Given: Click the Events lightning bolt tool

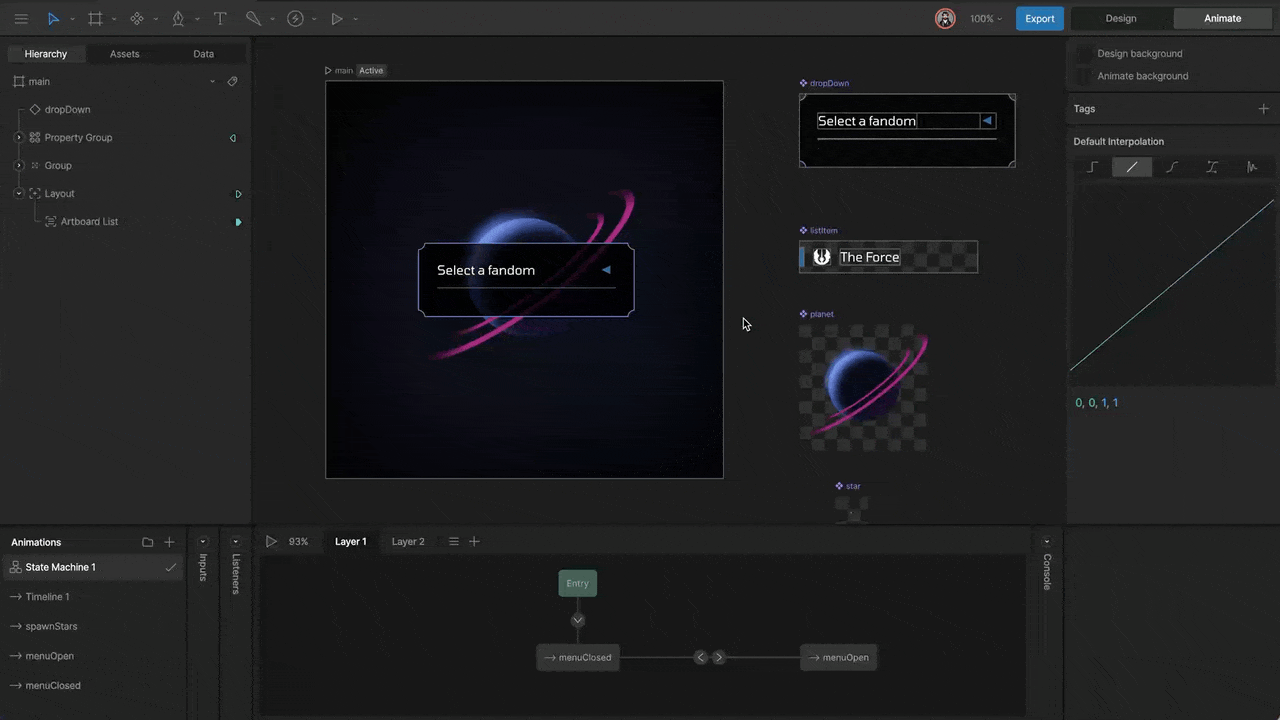Looking at the screenshot, I should coord(295,19).
